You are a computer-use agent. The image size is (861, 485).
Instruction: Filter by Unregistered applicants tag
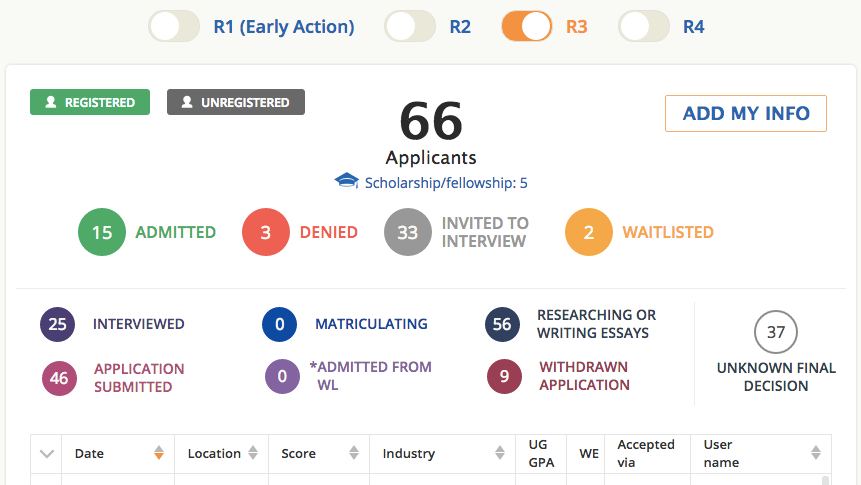click(x=236, y=102)
